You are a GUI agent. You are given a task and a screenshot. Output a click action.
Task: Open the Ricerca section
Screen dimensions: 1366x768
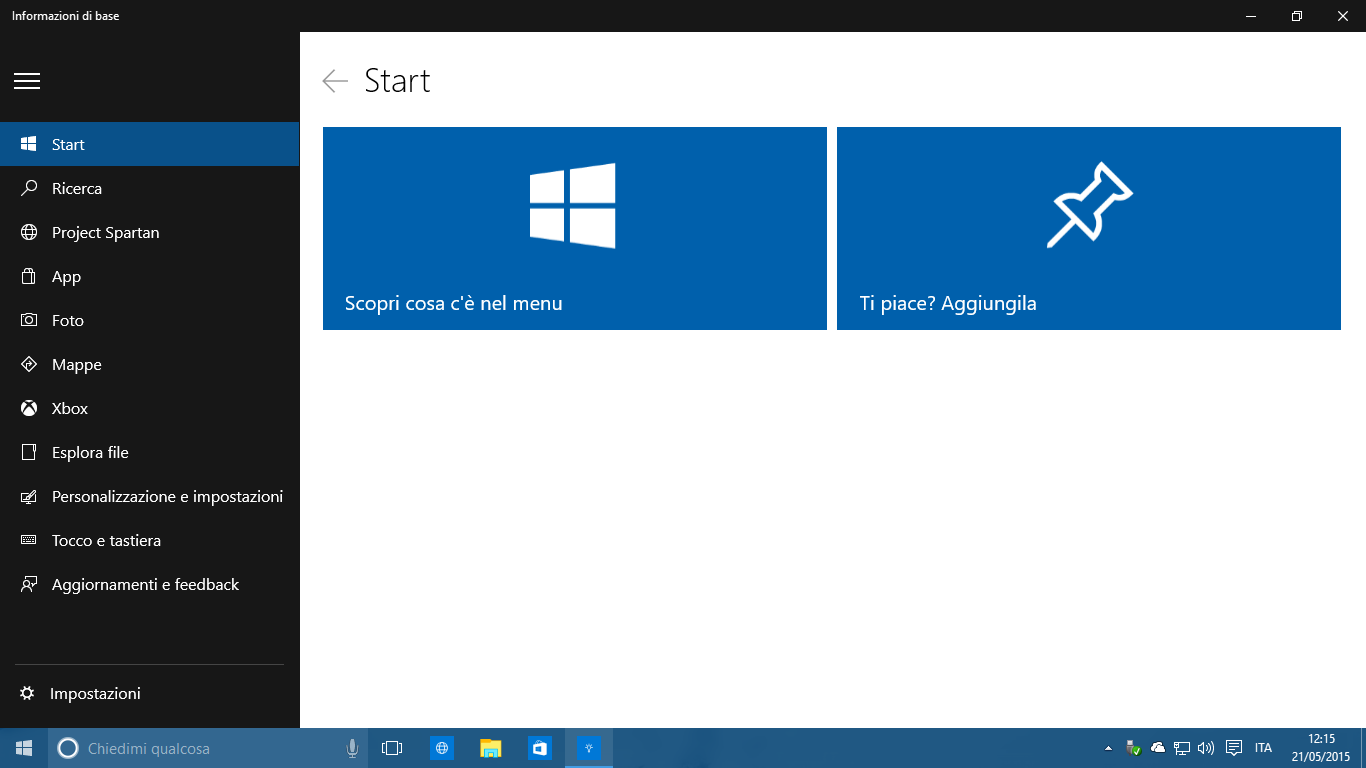click(150, 188)
